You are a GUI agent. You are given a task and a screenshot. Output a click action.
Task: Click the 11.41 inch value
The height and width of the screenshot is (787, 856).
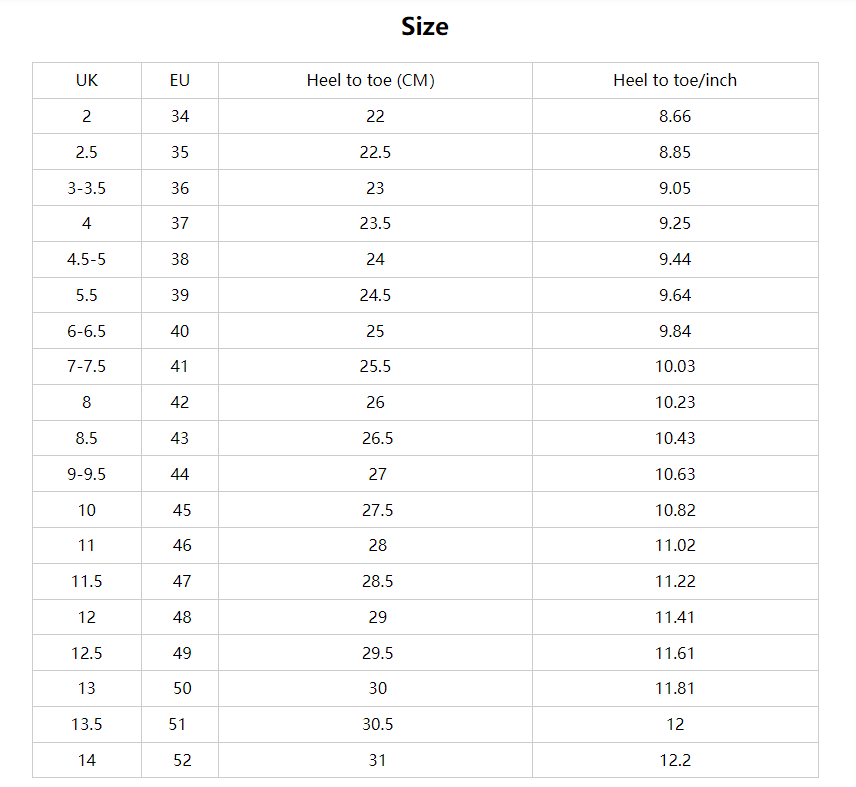tap(675, 617)
